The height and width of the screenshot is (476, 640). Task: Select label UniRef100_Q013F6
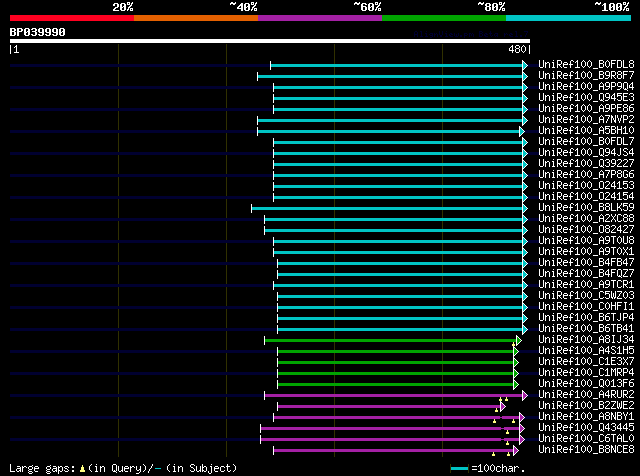click(x=586, y=384)
